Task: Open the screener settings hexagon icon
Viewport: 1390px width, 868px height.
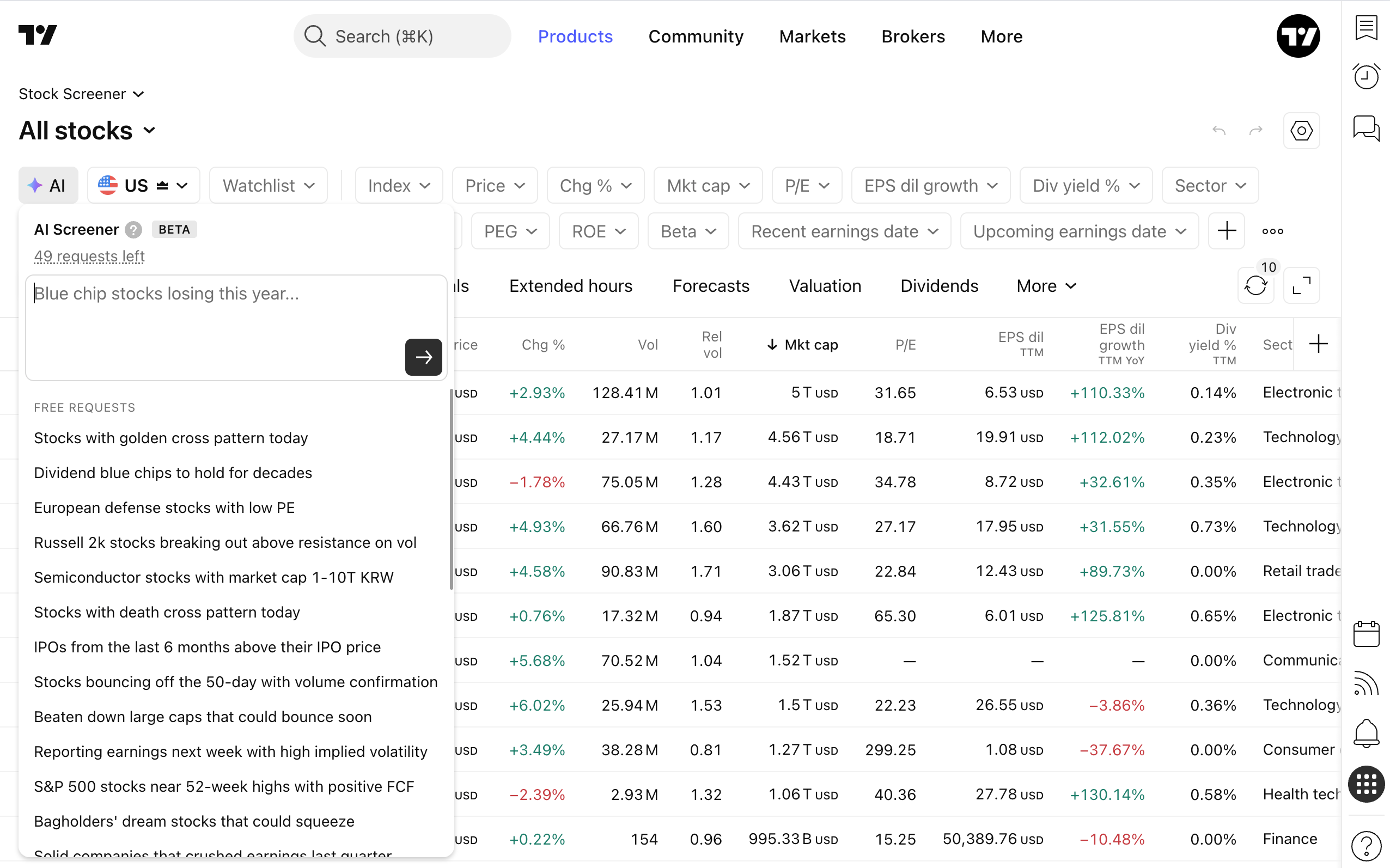Action: point(1301,131)
